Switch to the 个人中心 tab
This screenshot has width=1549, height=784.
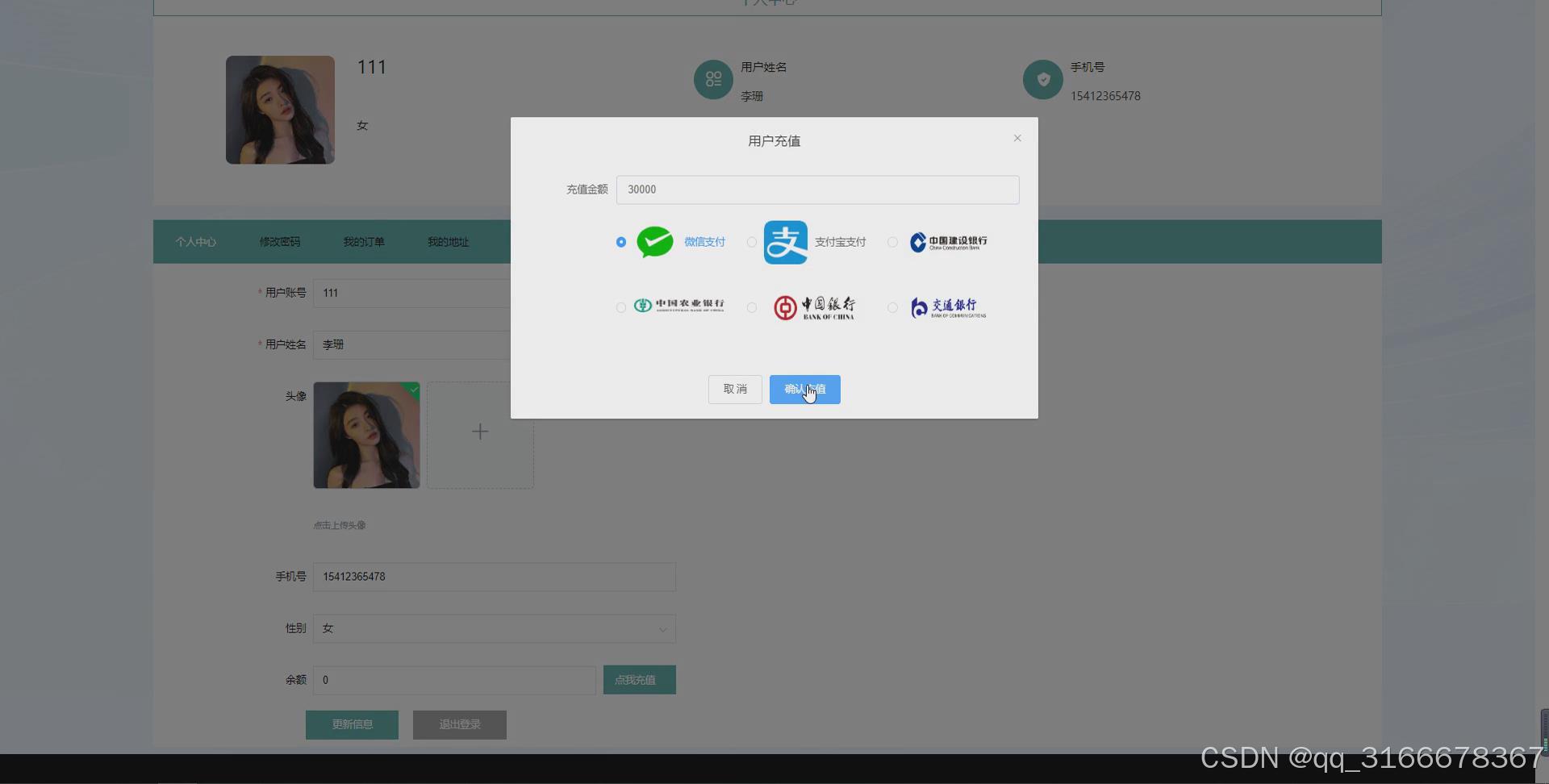coord(196,242)
